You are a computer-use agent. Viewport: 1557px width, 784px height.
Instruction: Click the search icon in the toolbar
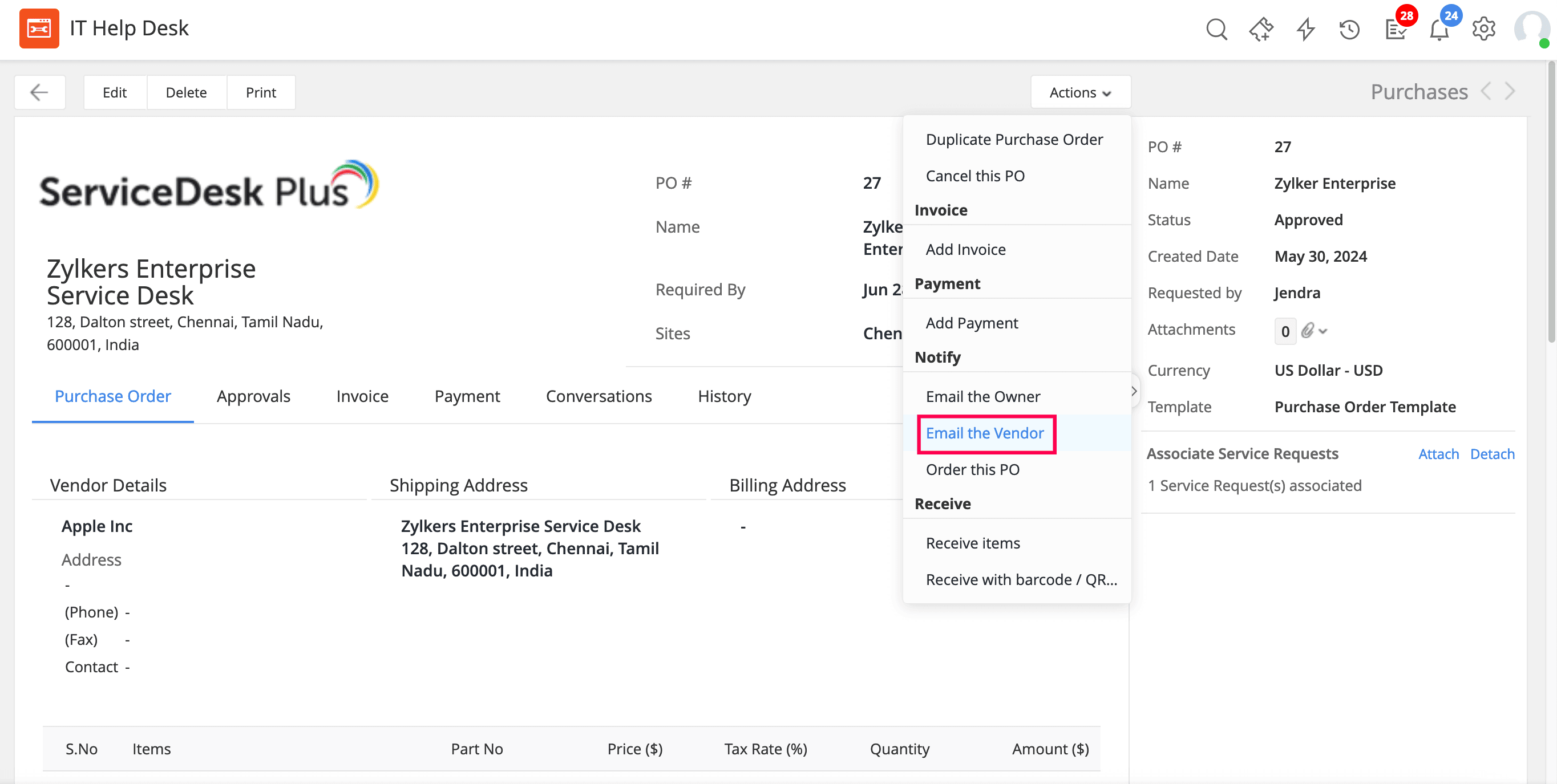(1216, 29)
